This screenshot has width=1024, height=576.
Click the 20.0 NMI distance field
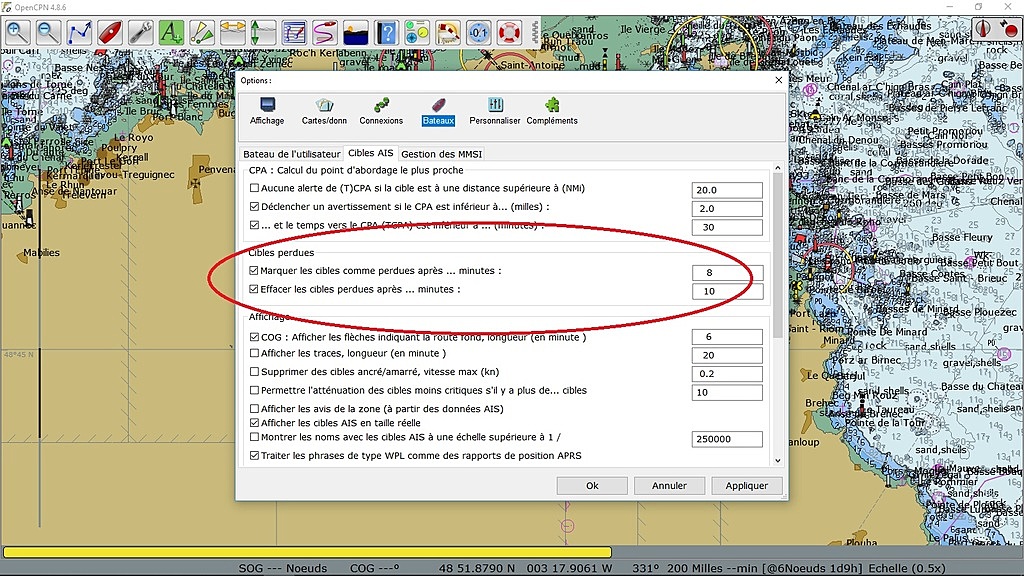coord(727,190)
